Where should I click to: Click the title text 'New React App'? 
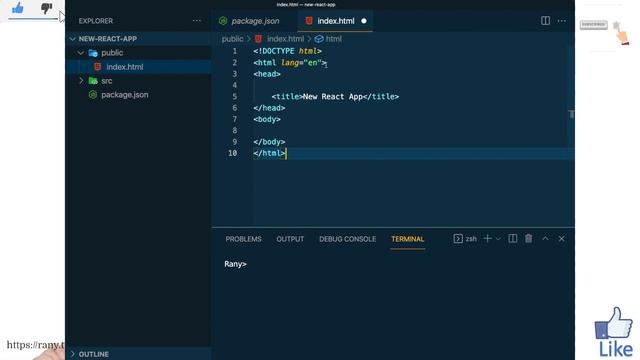pyautogui.click(x=333, y=96)
